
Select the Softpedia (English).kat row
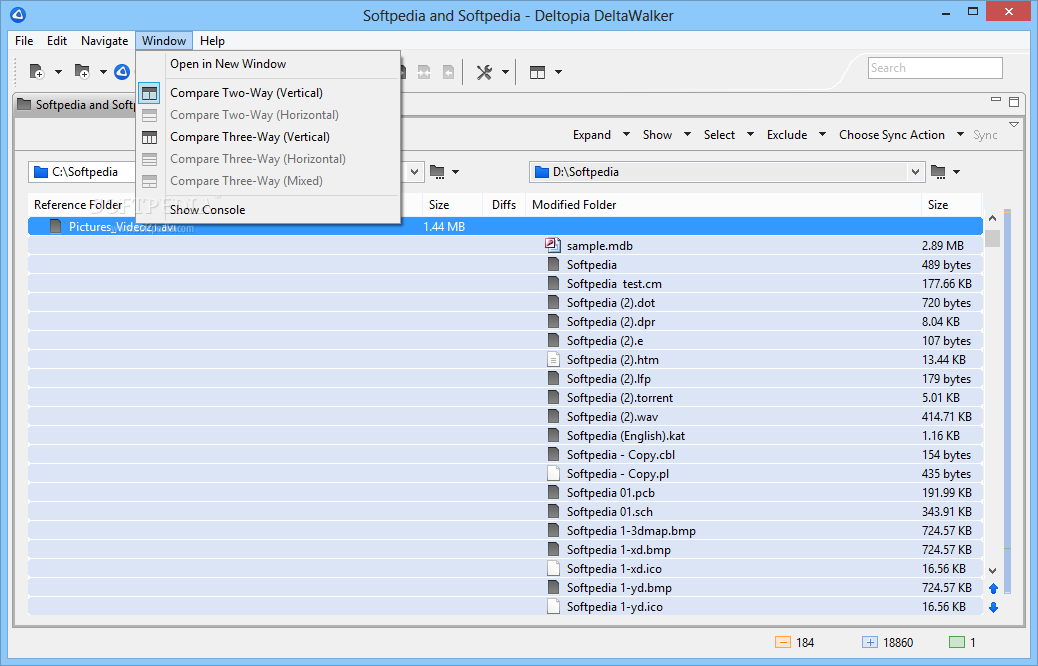(505, 436)
